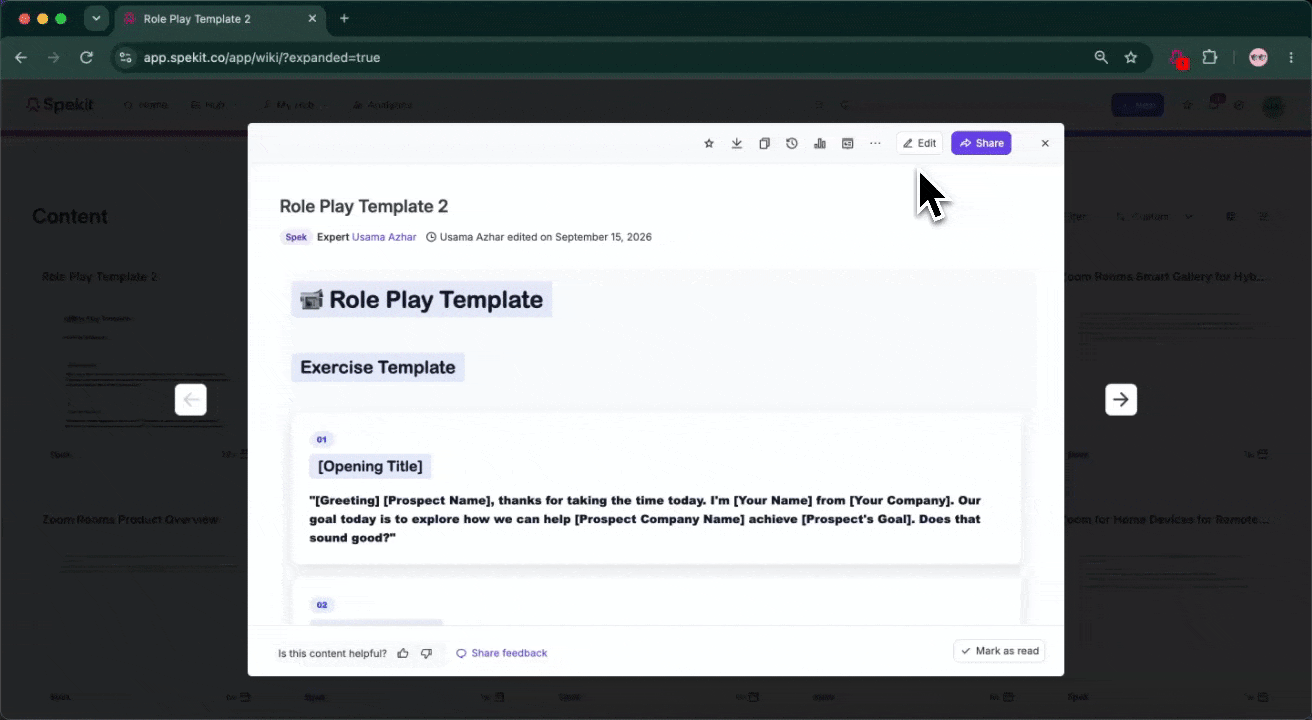Click the Mark as read button
The height and width of the screenshot is (720, 1312).
click(1000, 651)
